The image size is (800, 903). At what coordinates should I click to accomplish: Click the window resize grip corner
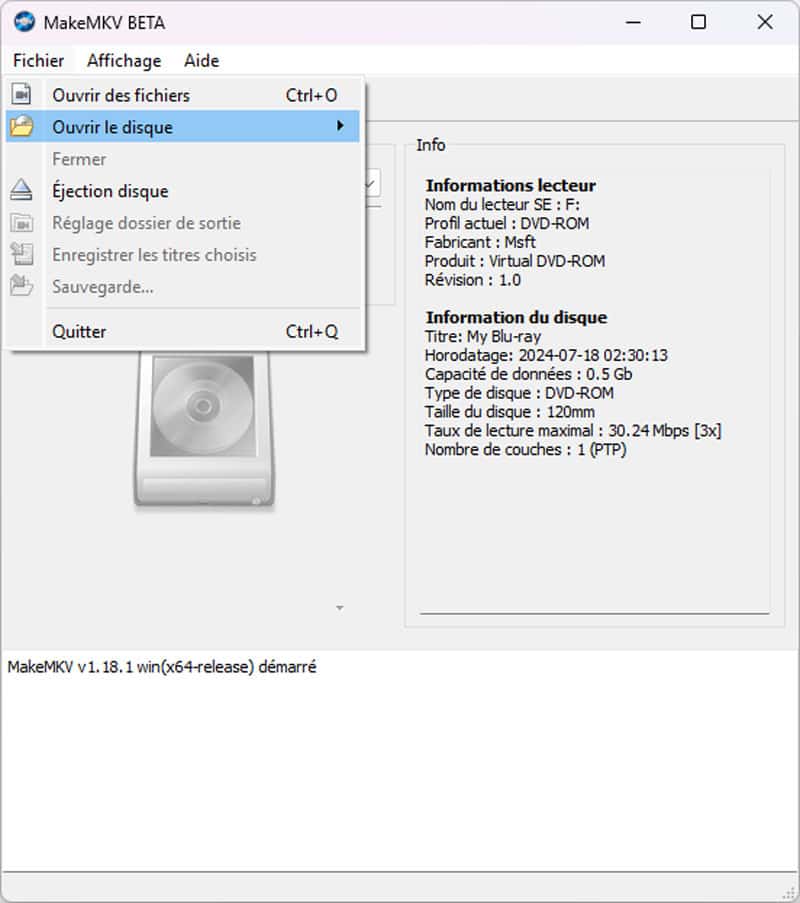click(x=788, y=893)
